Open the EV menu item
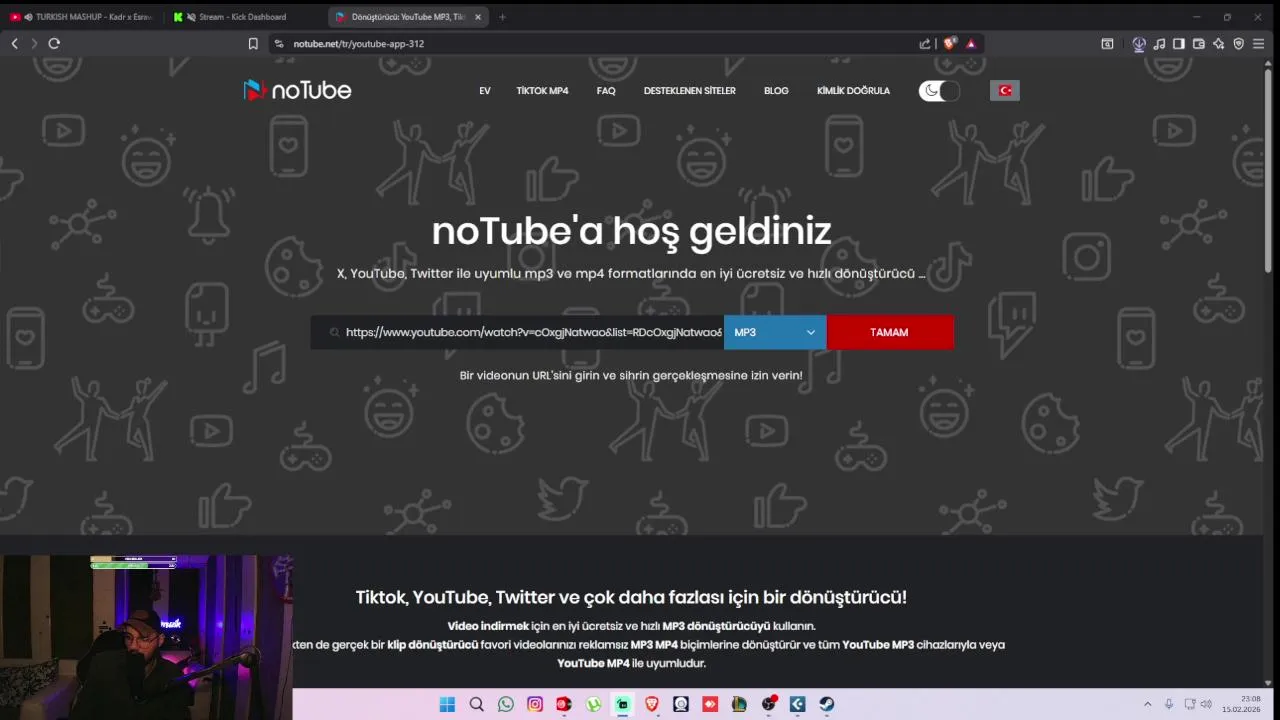Viewport: 1280px width, 720px height. [x=485, y=91]
